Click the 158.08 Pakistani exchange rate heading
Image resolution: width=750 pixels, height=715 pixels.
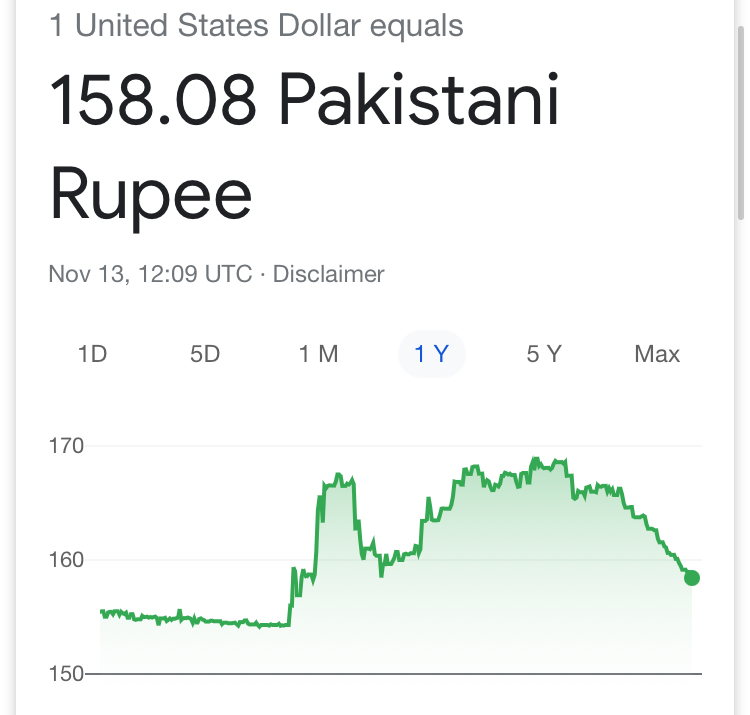point(304,100)
